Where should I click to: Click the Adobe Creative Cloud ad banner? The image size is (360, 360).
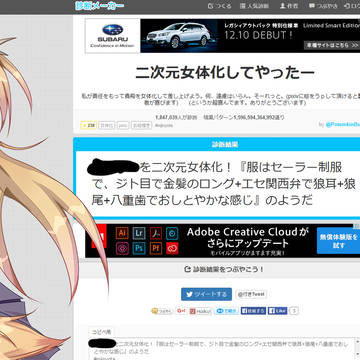222,241
